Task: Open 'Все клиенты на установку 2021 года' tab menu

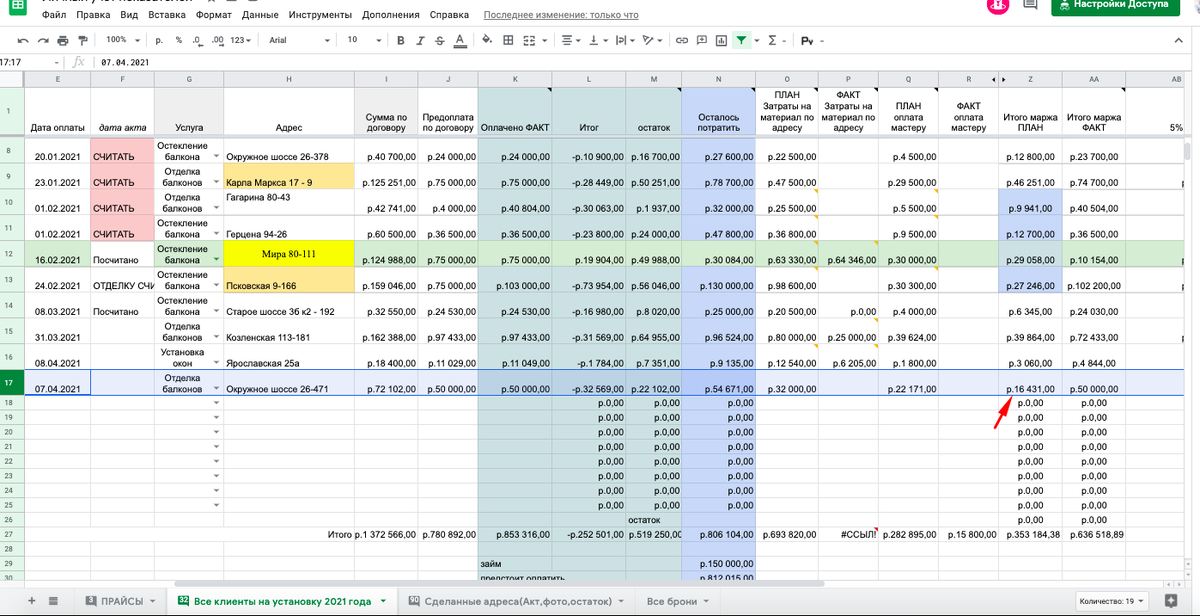Action: click(385, 601)
